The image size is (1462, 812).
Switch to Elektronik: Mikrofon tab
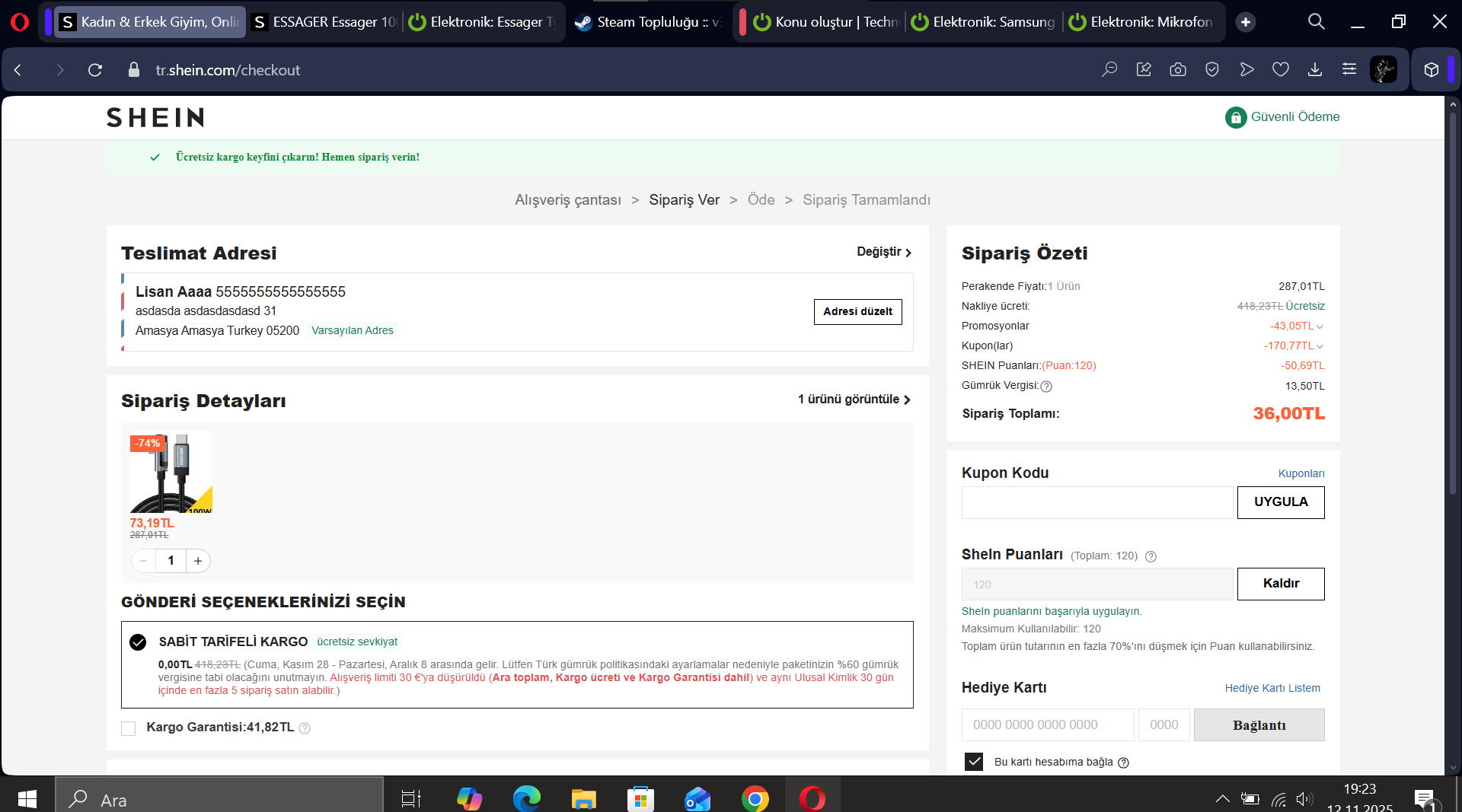click(1142, 22)
